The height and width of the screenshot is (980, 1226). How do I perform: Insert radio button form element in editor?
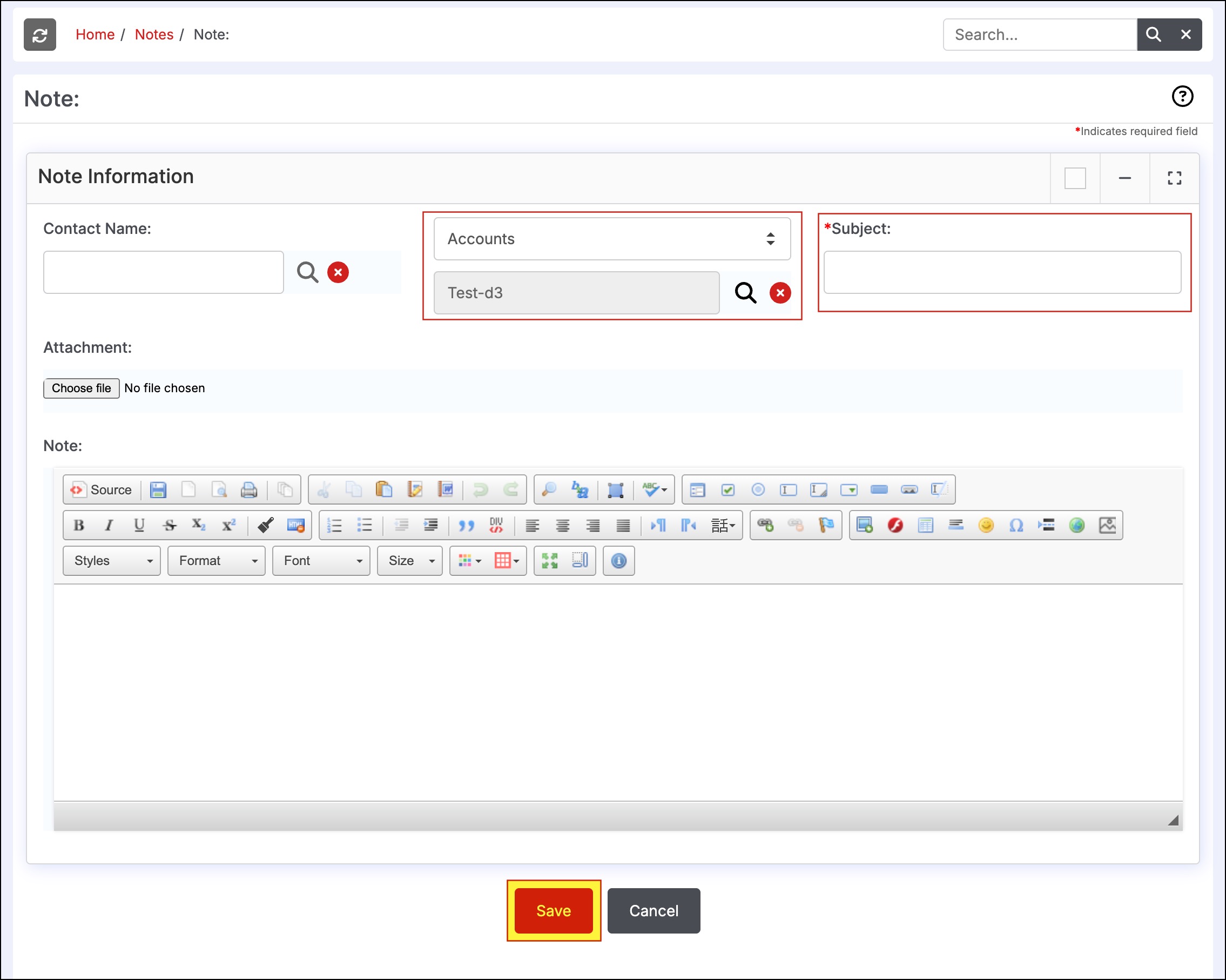pos(757,489)
